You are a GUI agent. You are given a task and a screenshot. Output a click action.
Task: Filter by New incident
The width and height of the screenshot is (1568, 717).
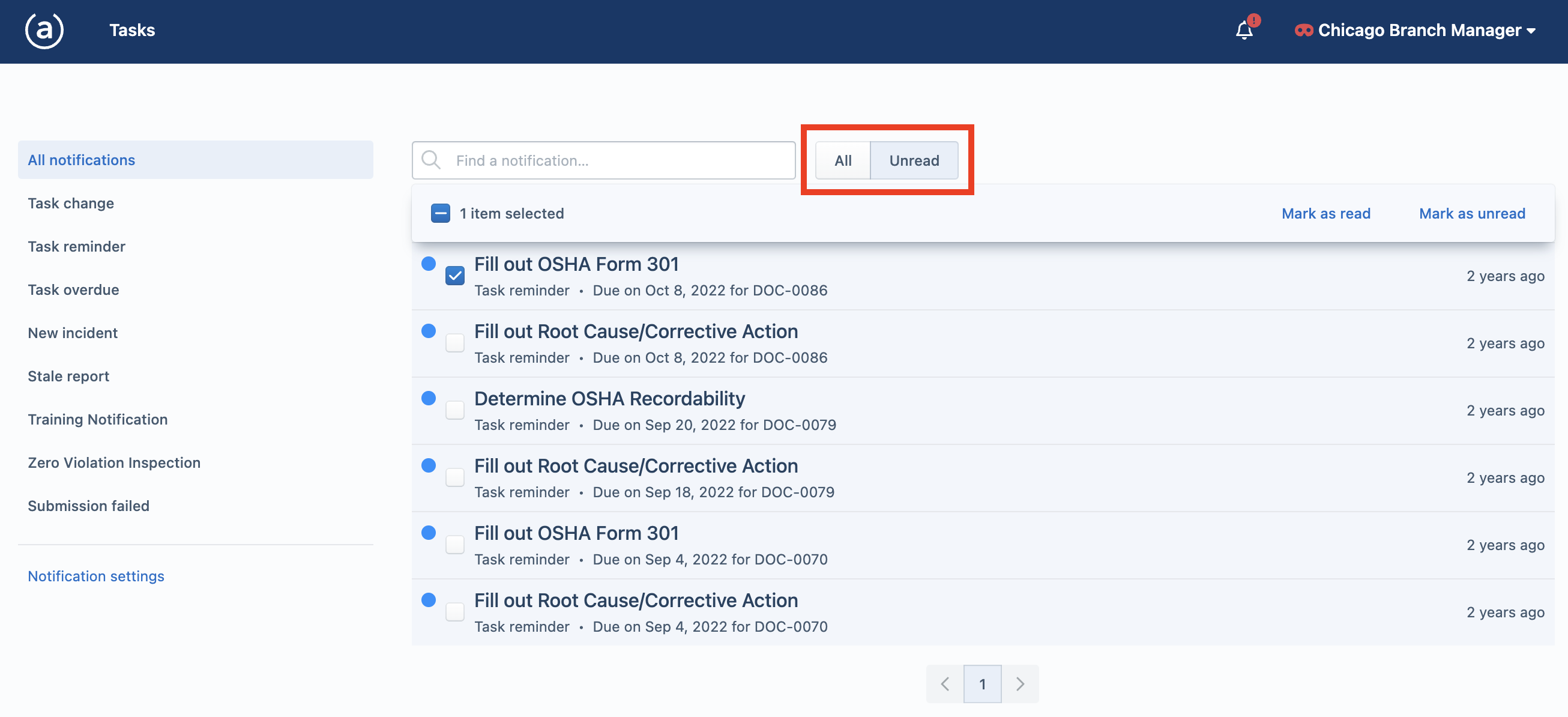(x=73, y=333)
